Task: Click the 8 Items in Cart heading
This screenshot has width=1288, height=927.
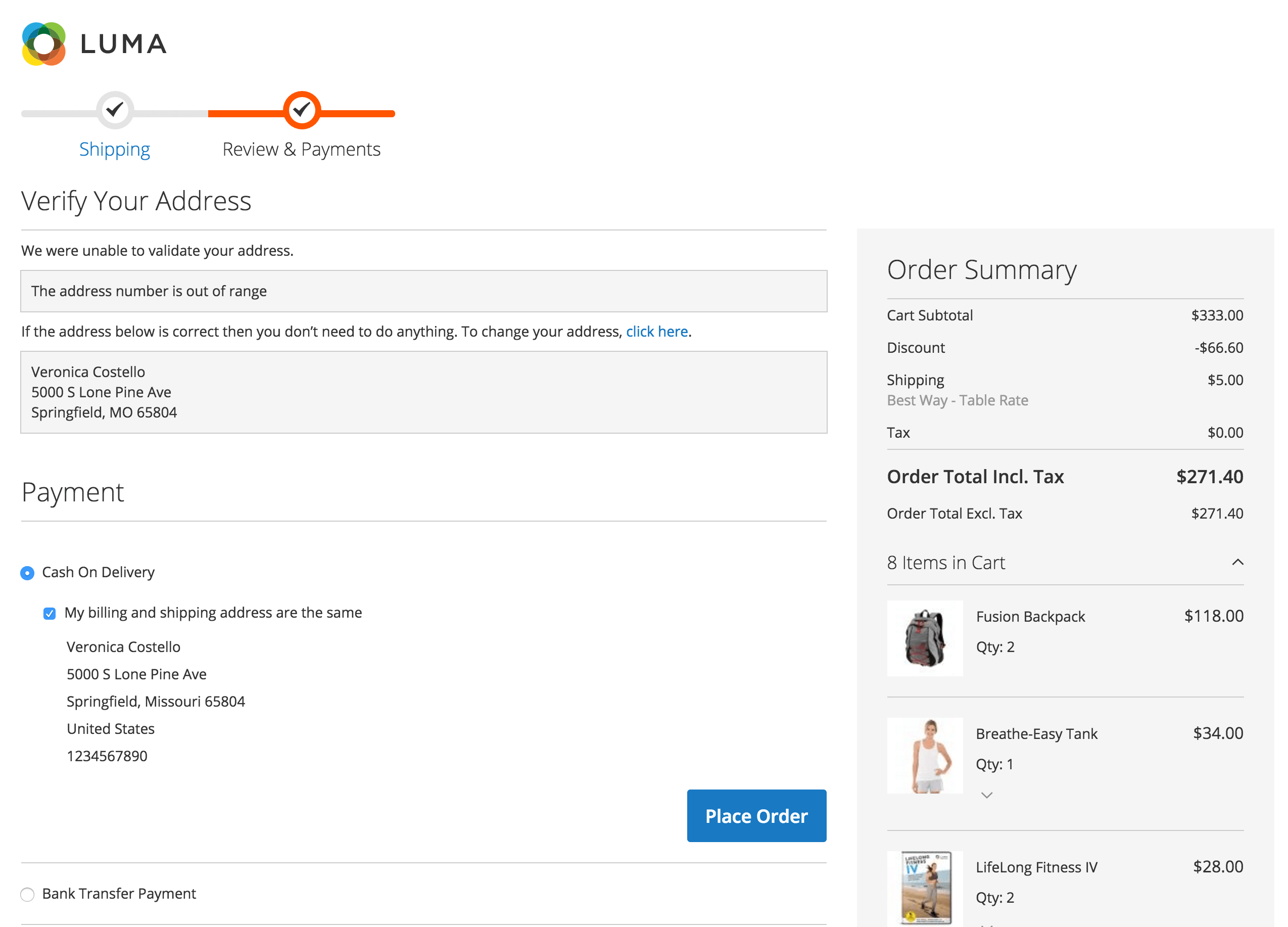Action: click(x=945, y=563)
